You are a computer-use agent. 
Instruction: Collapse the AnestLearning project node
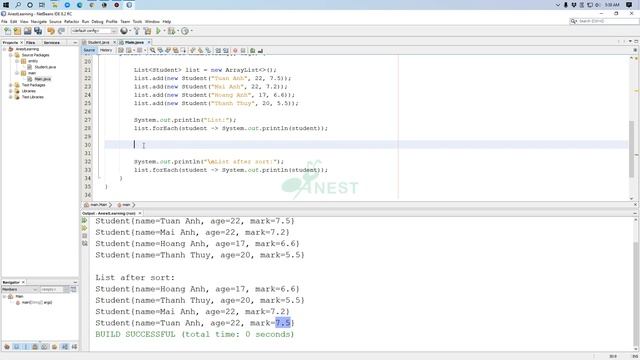point(5,49)
